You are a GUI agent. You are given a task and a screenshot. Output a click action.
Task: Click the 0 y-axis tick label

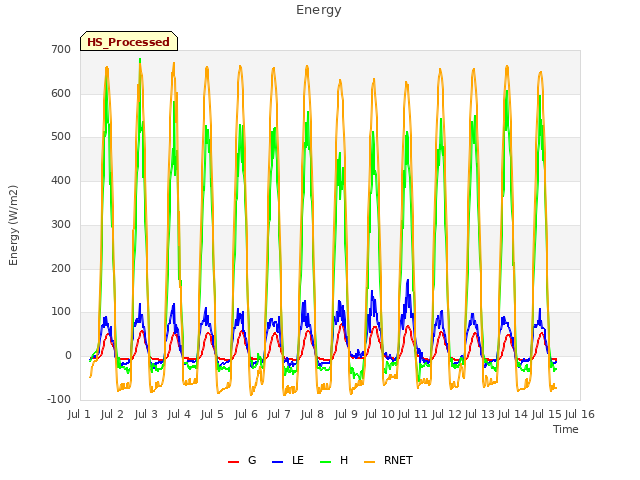coord(68,356)
